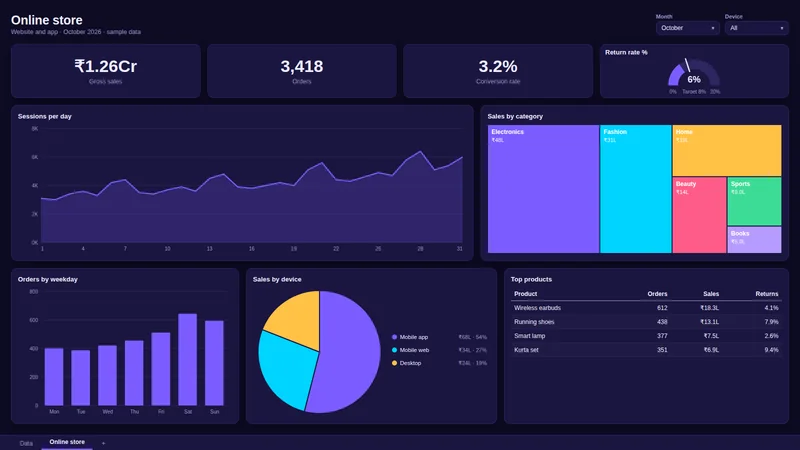Screen dimensions: 800x450
Task: Add a new sheet with plus icon
Action: pos(104,443)
